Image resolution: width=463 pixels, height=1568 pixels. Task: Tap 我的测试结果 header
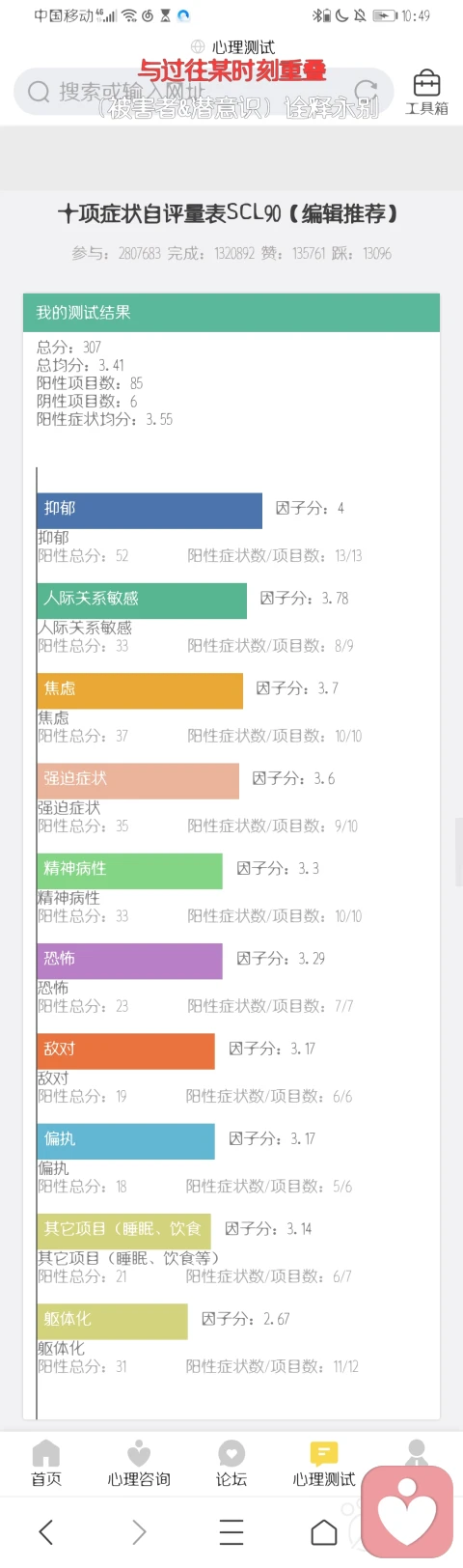click(x=231, y=313)
